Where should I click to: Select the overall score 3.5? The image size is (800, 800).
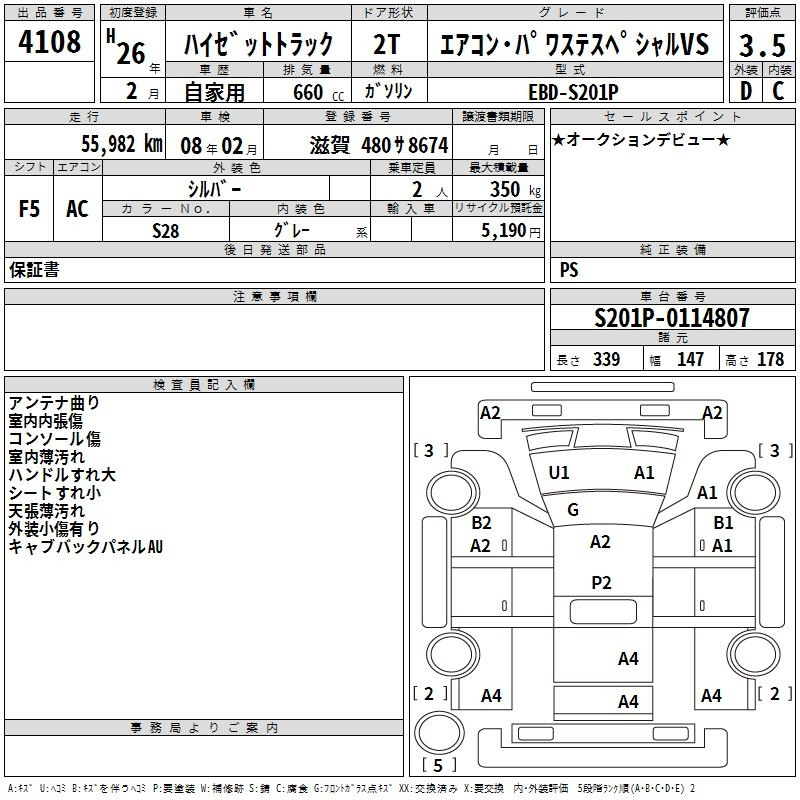(x=762, y=46)
